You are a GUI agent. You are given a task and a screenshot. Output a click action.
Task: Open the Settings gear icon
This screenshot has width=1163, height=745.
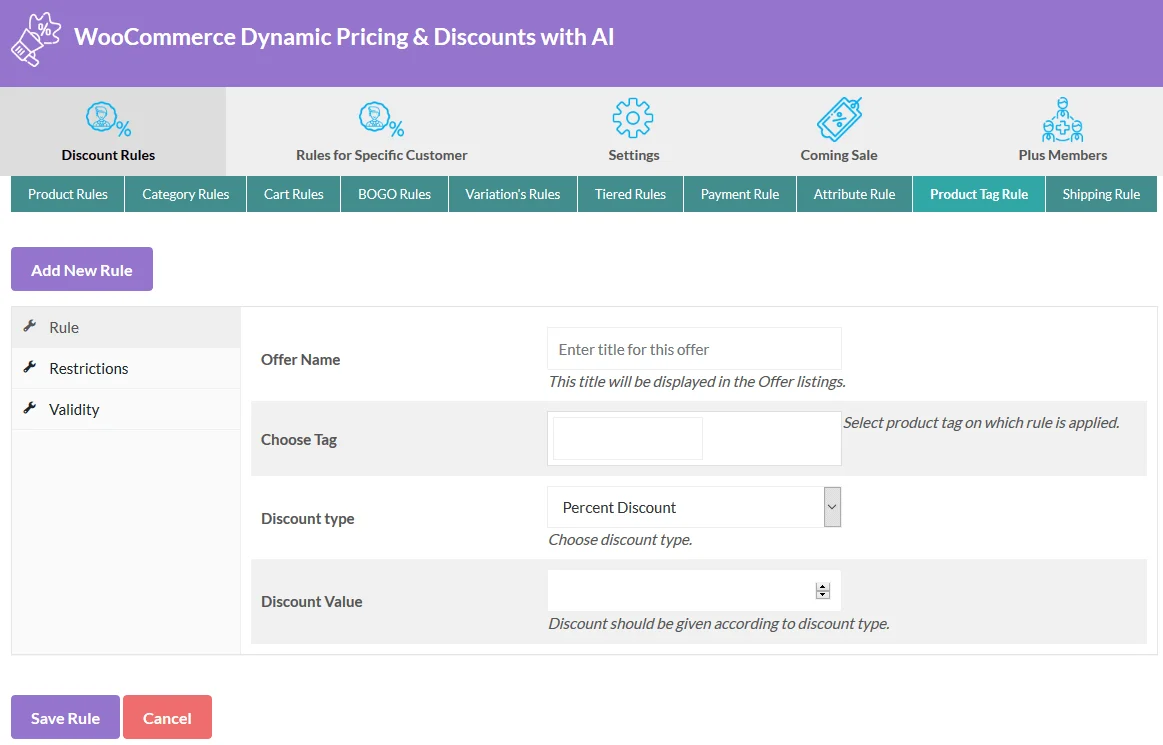[633, 118]
